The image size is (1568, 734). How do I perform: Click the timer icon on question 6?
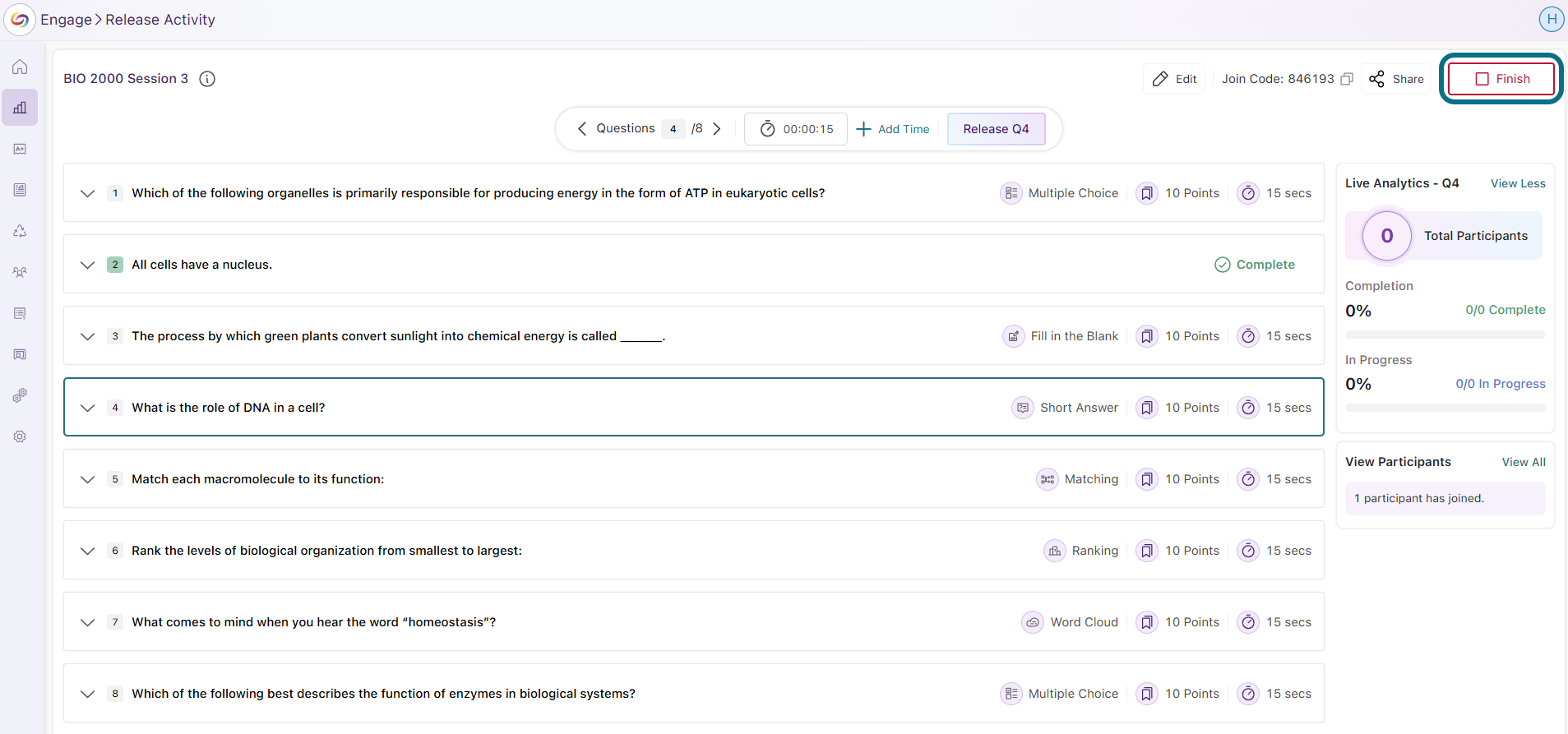tap(1248, 551)
